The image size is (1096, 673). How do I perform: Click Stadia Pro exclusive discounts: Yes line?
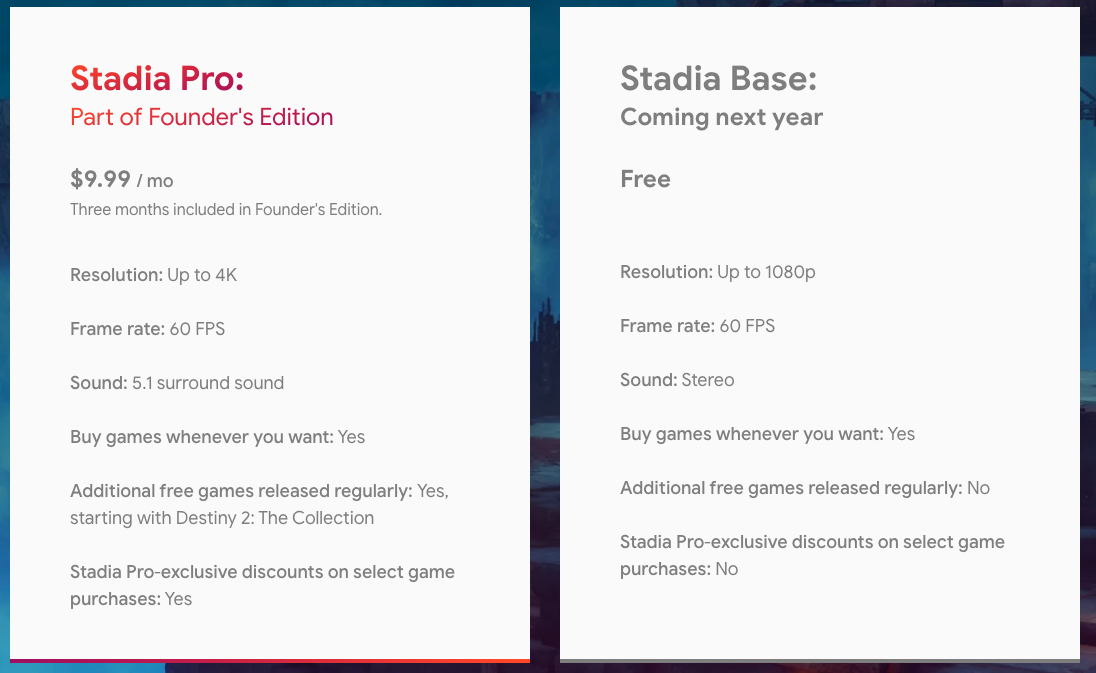(262, 585)
